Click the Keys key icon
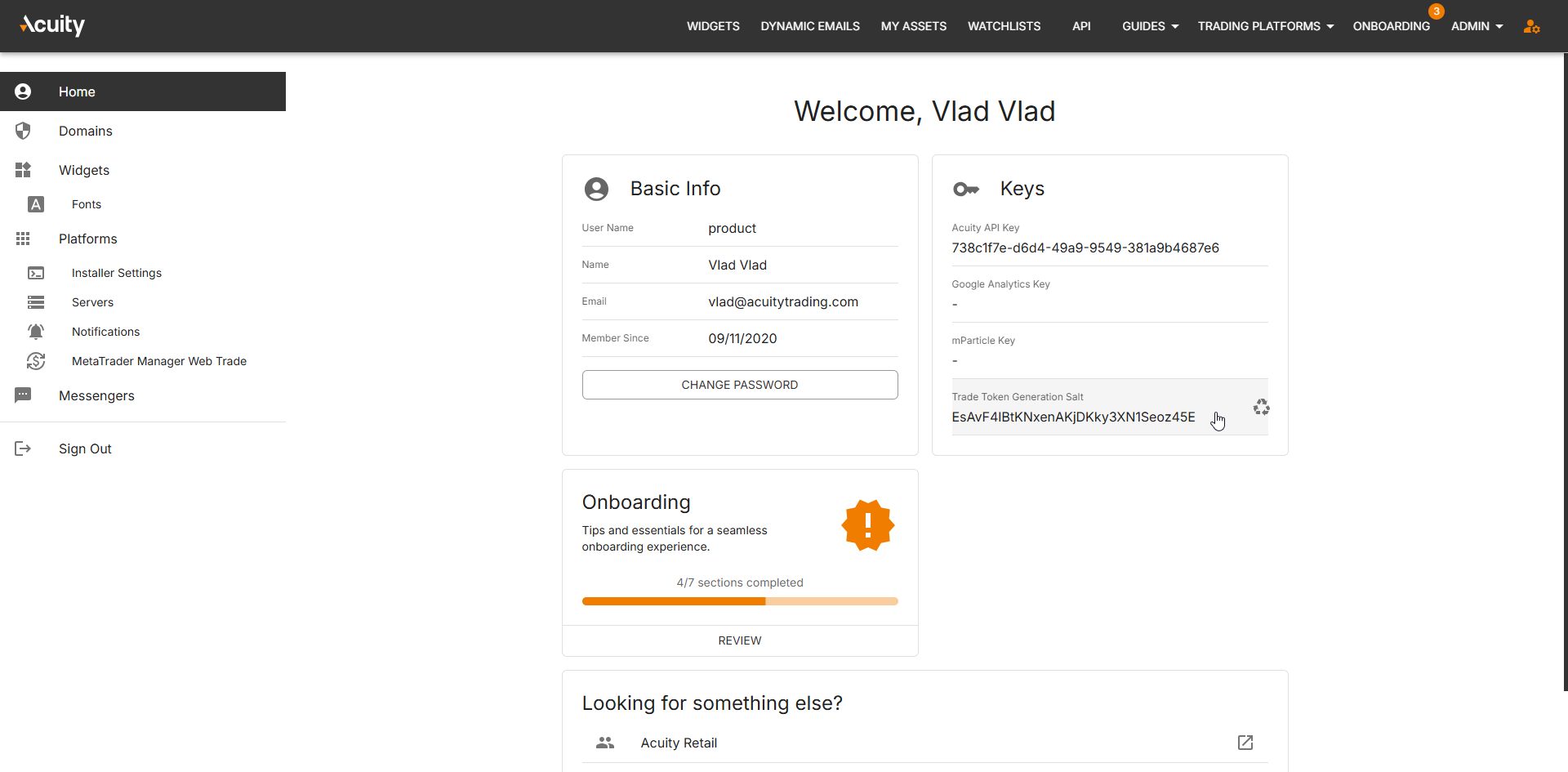This screenshot has width=1568, height=772. click(x=966, y=189)
